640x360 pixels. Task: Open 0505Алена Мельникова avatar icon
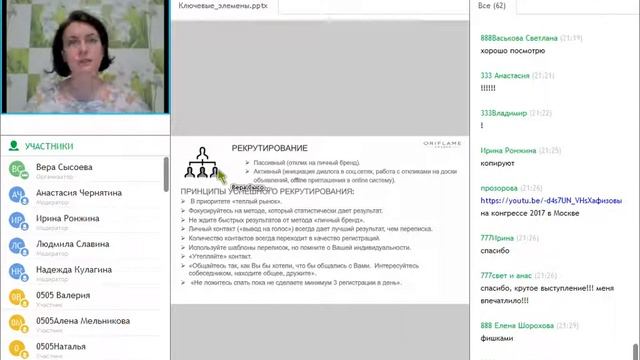[18, 323]
